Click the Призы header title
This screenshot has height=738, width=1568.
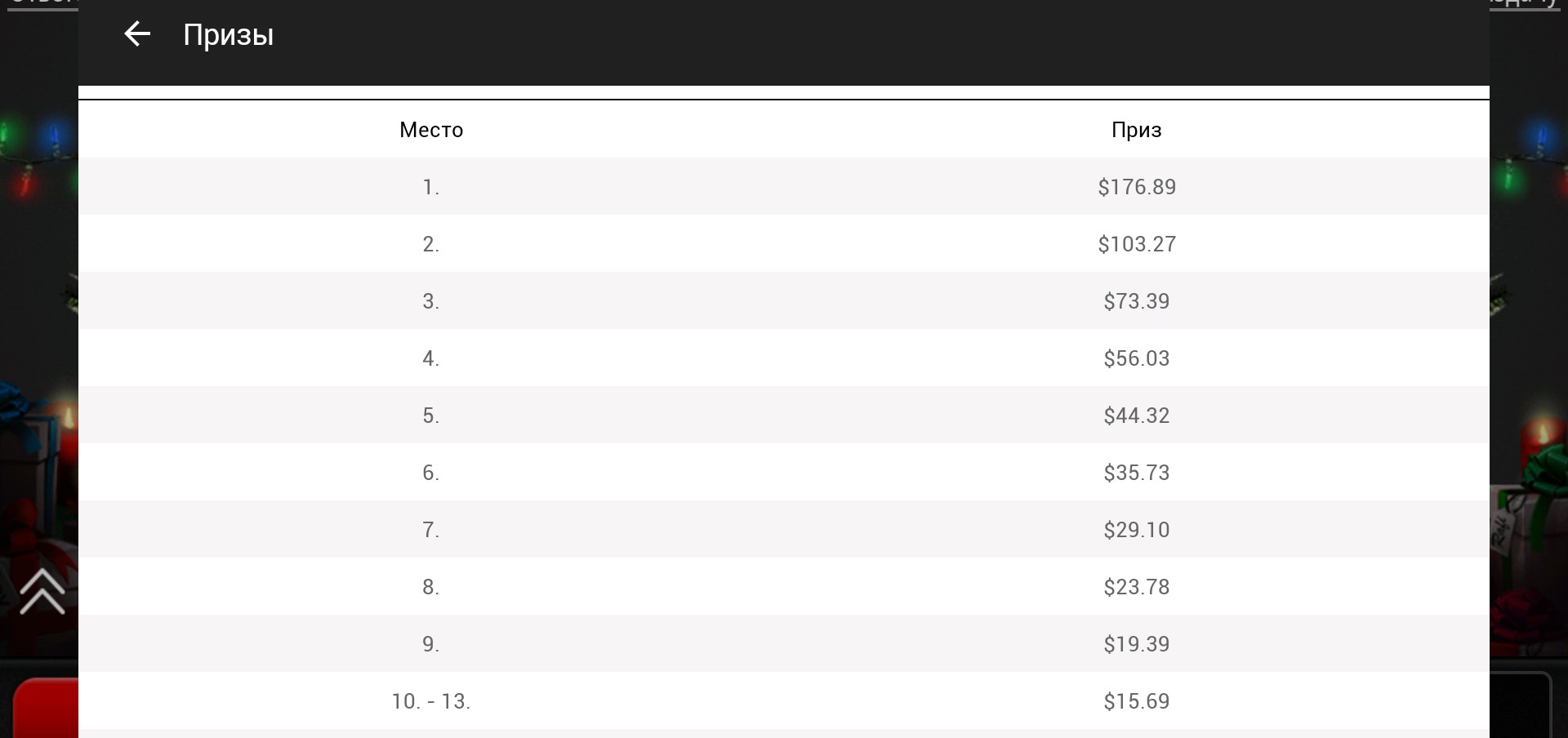coord(229,35)
